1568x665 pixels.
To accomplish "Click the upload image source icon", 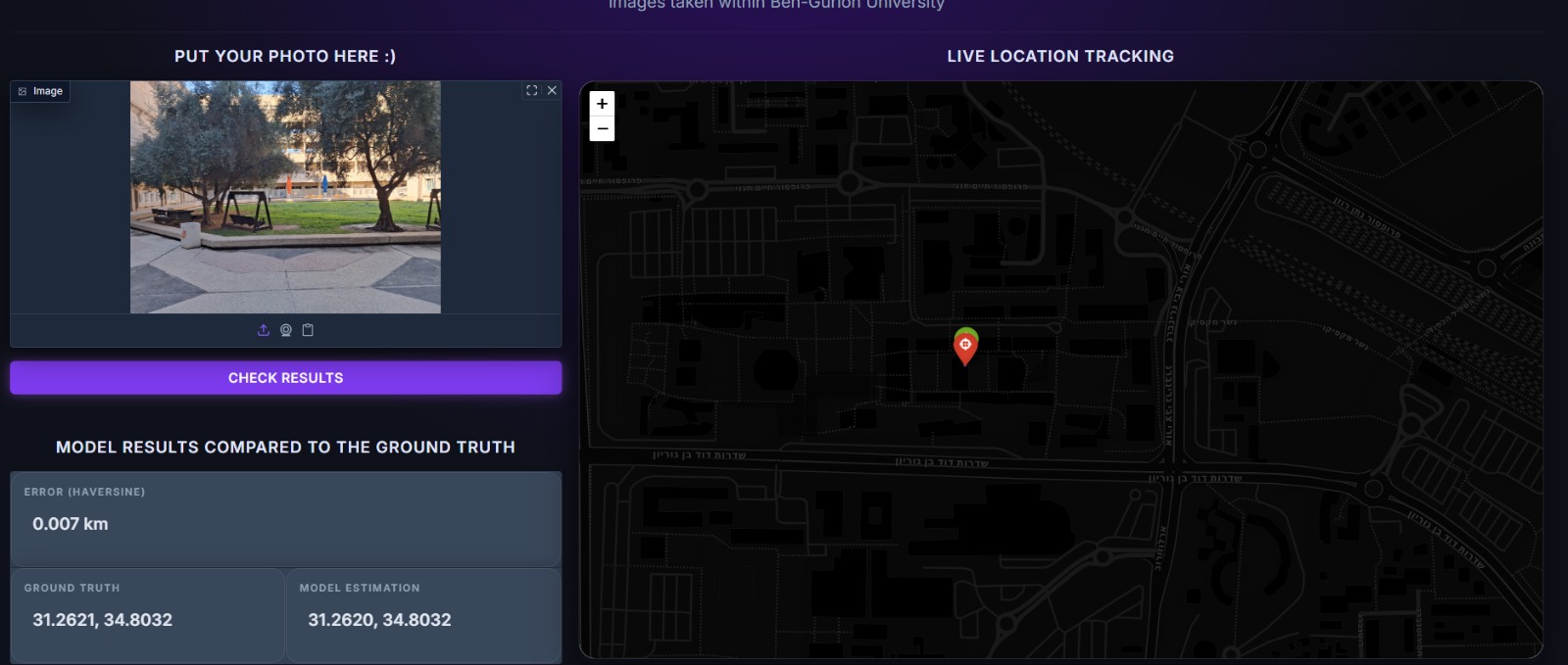I will click(264, 330).
